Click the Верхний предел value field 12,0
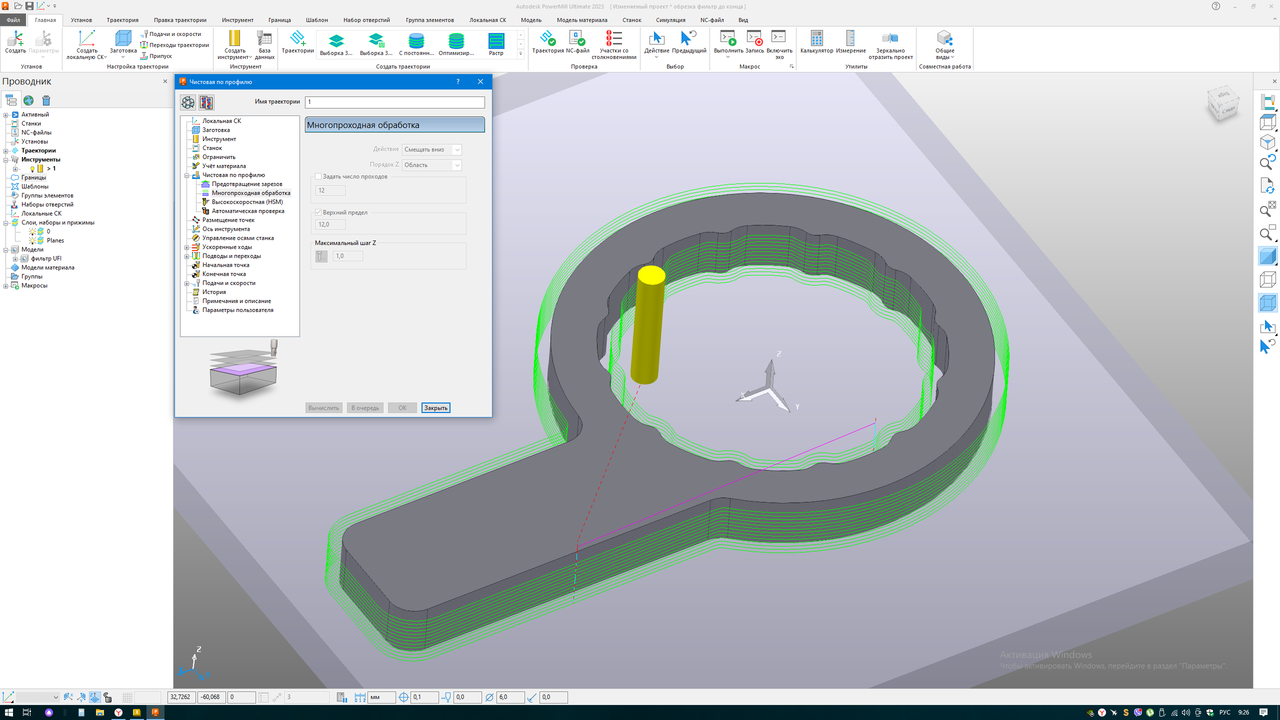Screen dimensions: 1280x720 (x=330, y=225)
